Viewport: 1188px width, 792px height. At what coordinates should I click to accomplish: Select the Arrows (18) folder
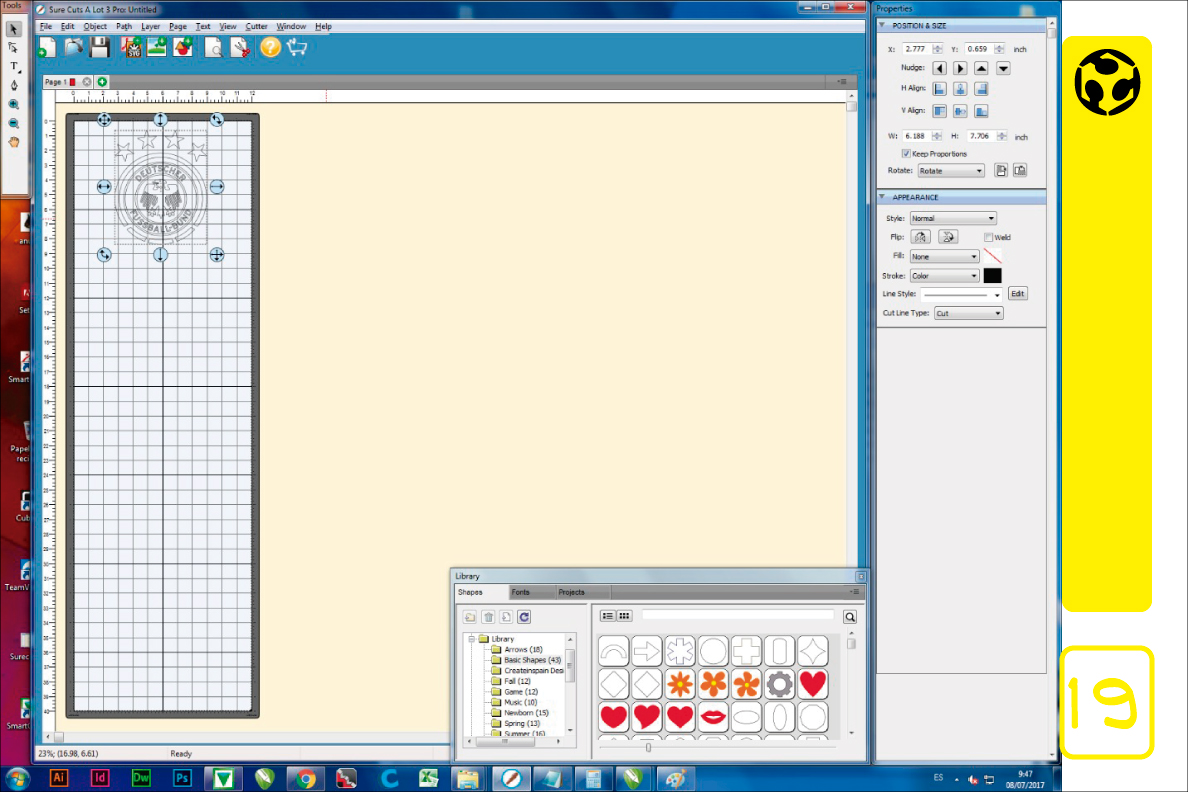524,650
